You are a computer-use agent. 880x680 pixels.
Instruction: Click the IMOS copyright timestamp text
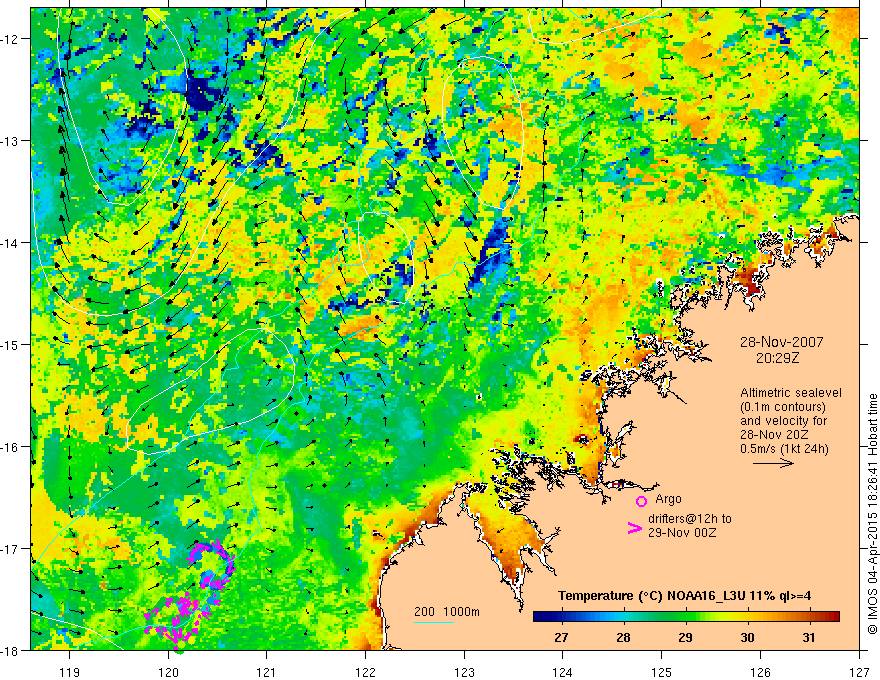[x=872, y=514]
